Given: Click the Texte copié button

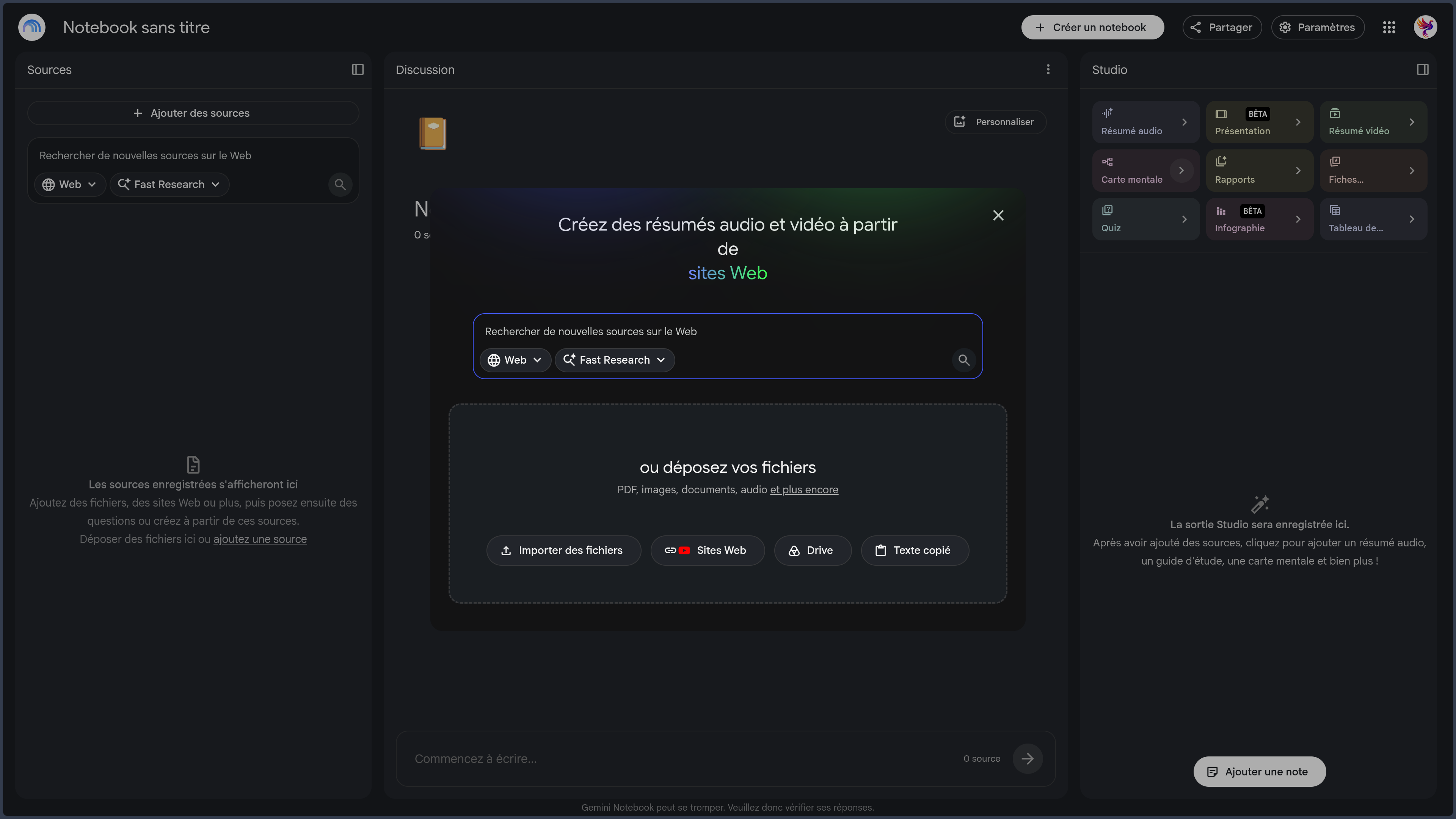Looking at the screenshot, I should pyautogui.click(x=915, y=551).
